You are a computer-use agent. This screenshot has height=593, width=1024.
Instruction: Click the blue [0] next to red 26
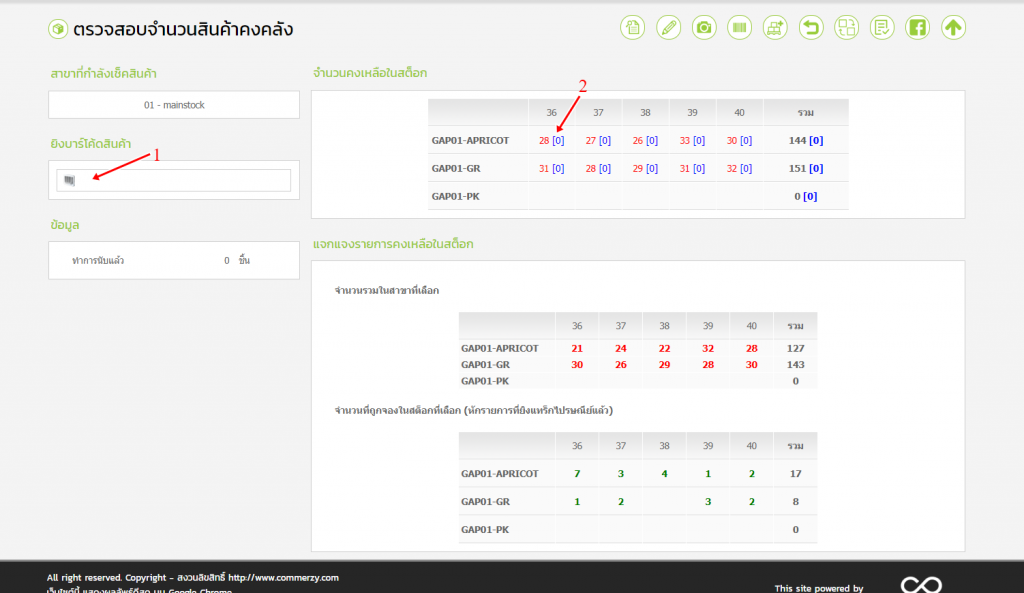[x=652, y=140]
